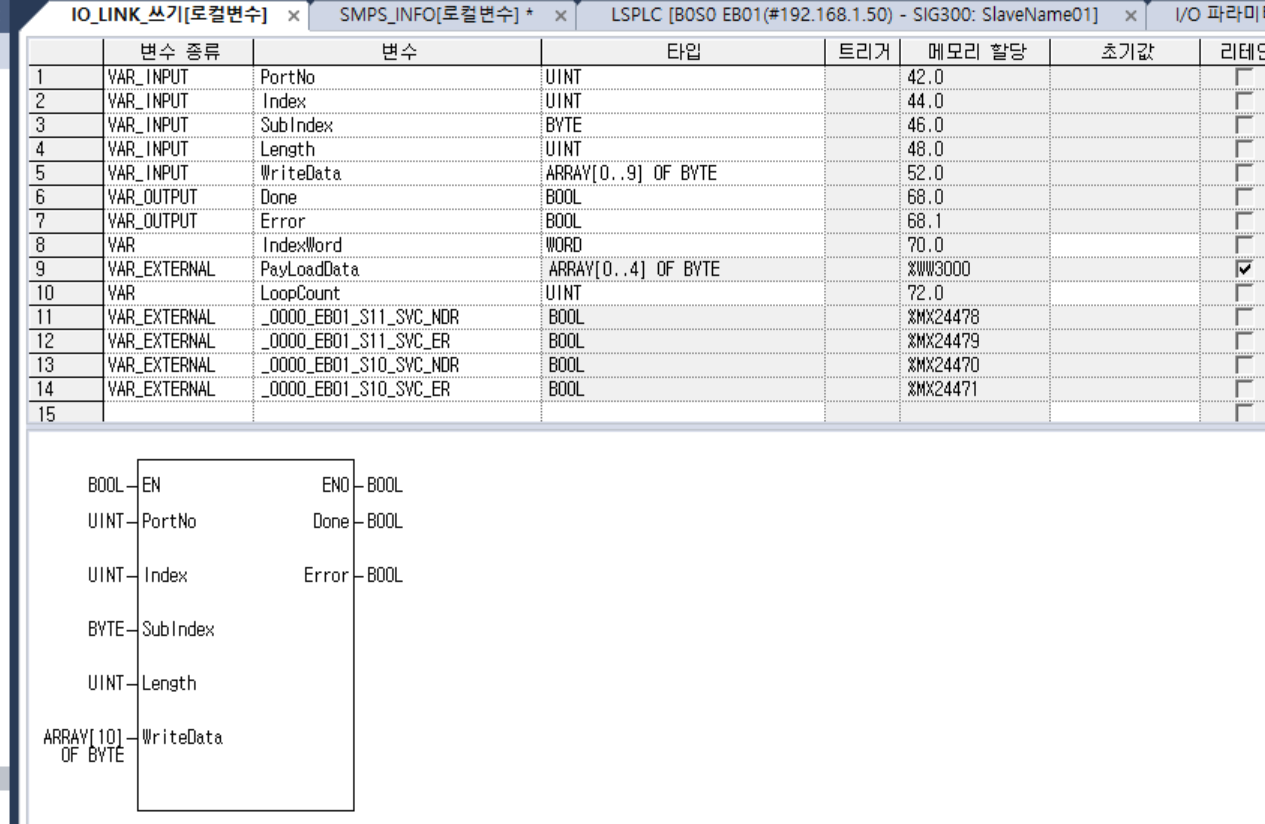Toggle retain checkbox for PortNo row

pos(1243,76)
